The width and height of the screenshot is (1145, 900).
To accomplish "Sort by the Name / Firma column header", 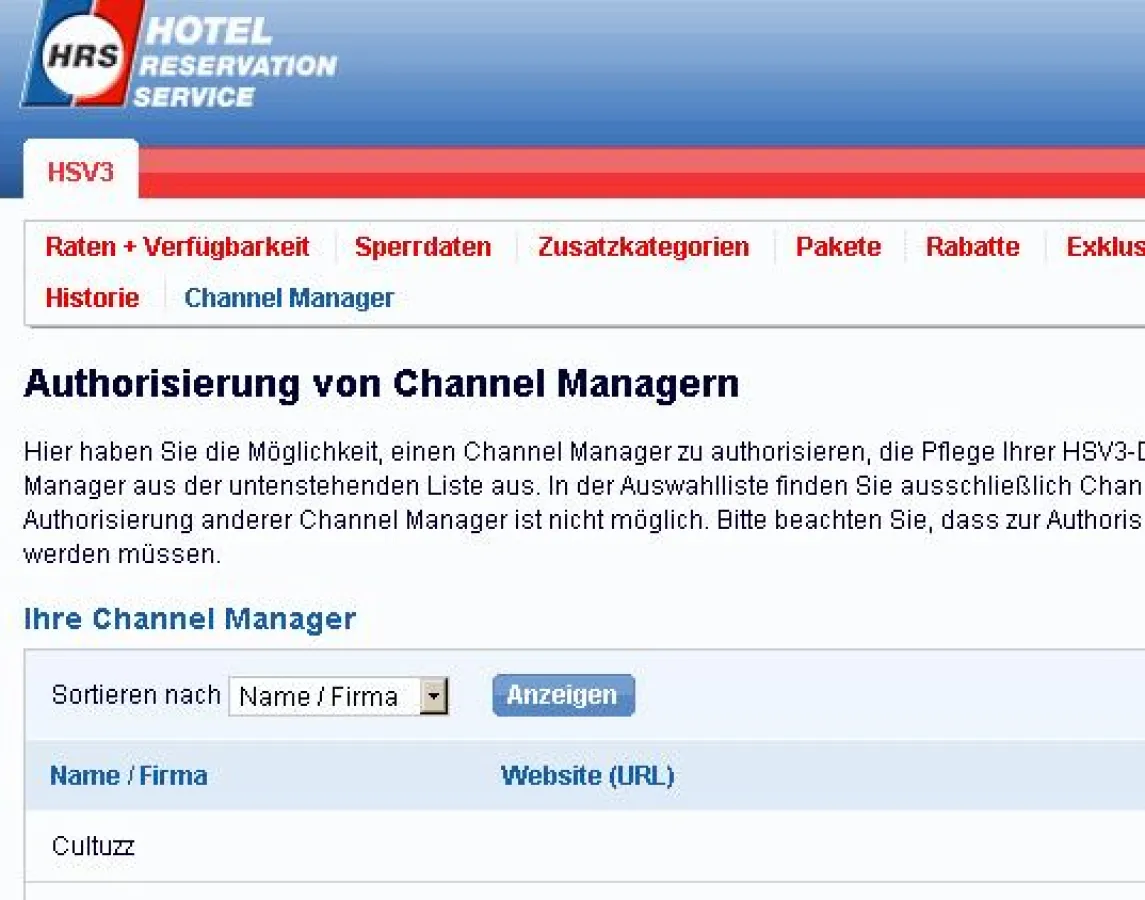I will [x=129, y=776].
